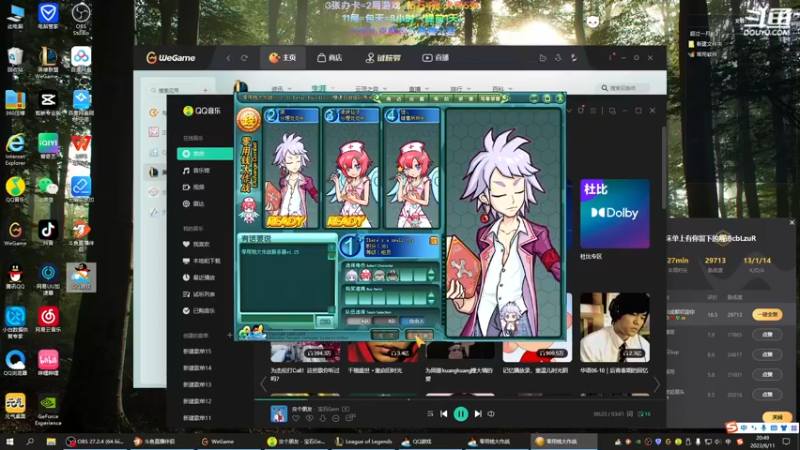Like the current song with the heart icon
The height and width of the screenshot is (450, 800).
[x=296, y=418]
